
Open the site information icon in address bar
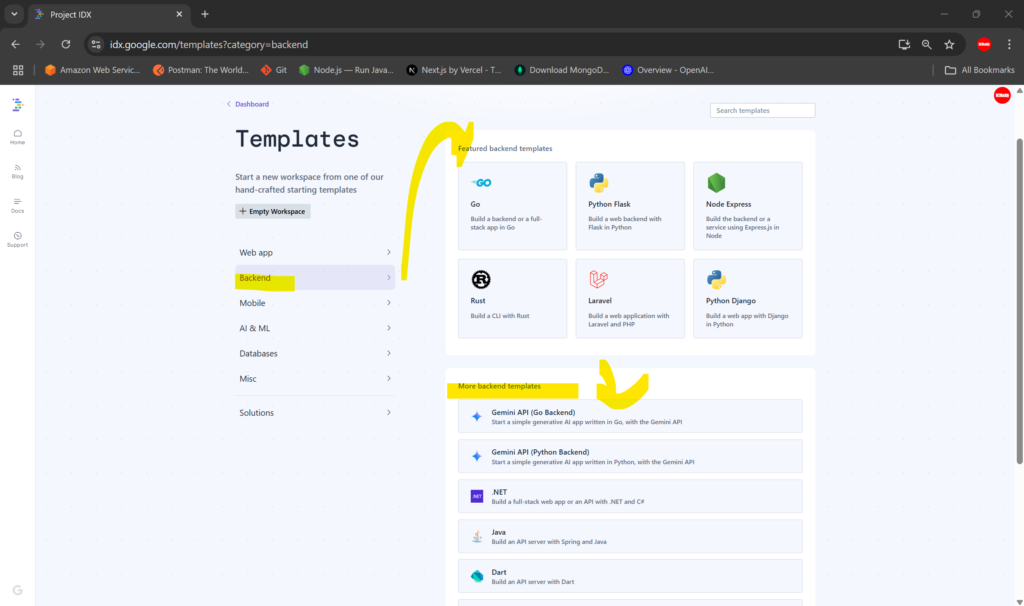96,44
